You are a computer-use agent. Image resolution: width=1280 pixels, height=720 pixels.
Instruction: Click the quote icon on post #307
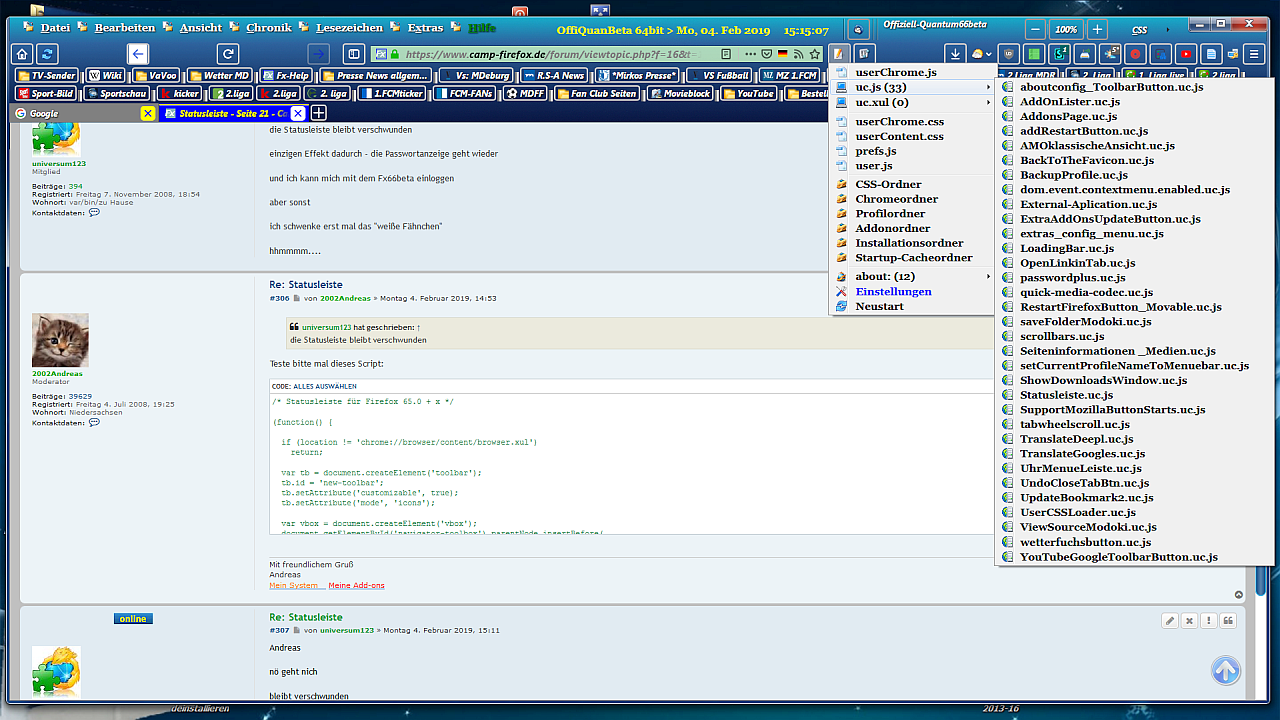1228,621
